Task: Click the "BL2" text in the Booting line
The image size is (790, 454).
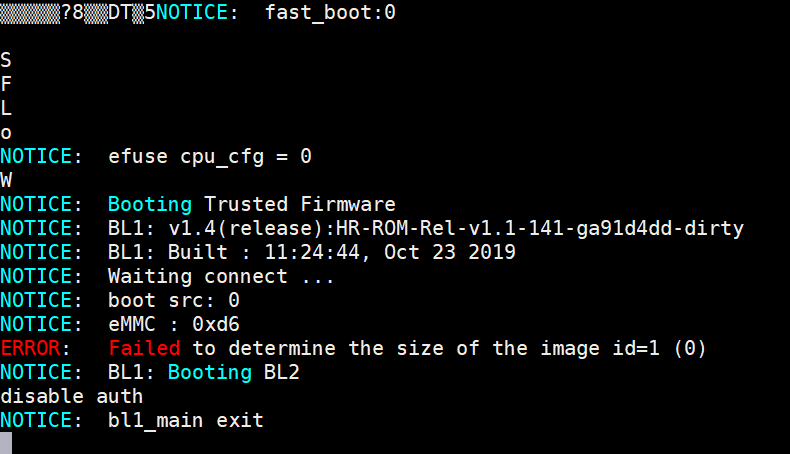Action: tap(282, 372)
